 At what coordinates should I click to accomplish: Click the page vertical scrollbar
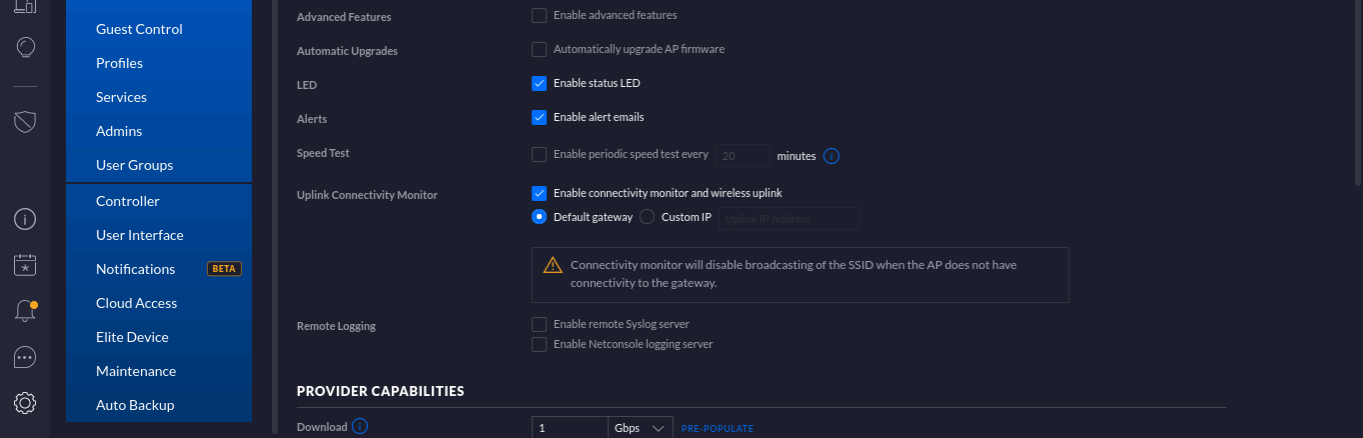[x=1357, y=92]
